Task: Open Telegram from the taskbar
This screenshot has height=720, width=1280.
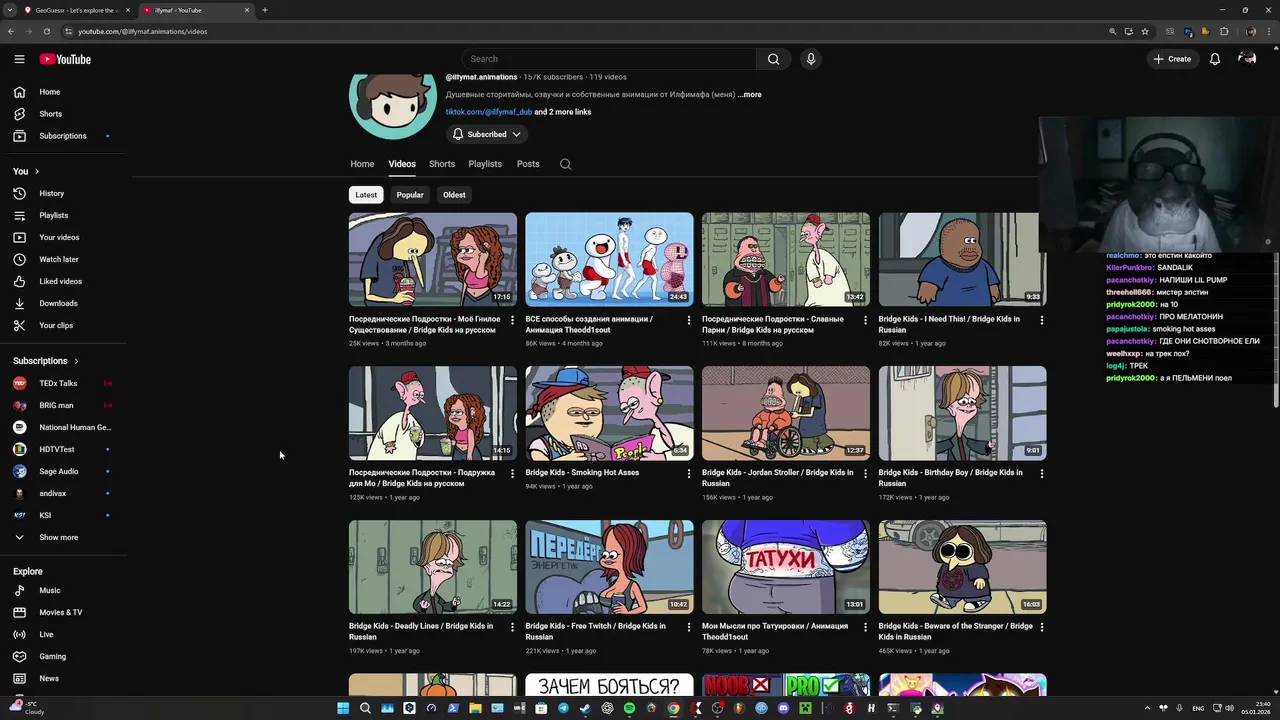Action: 563,708
